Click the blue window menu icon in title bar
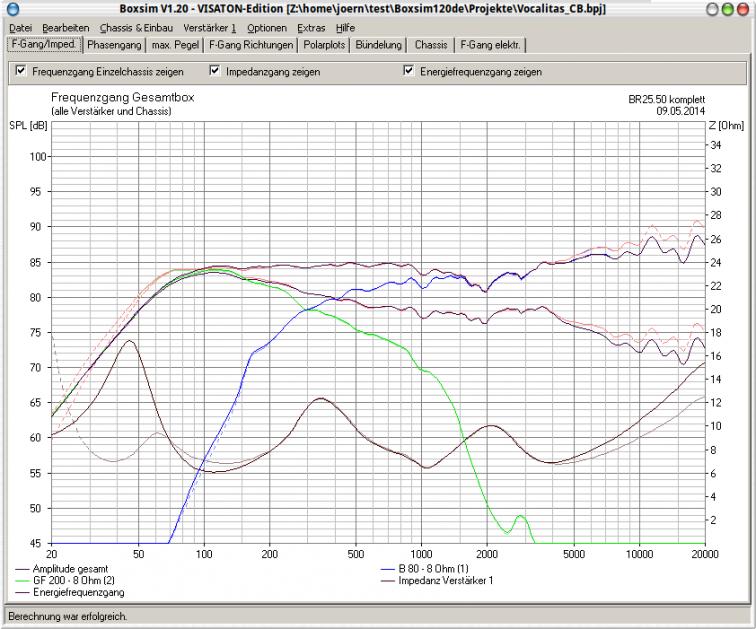This screenshot has height=629, width=756. point(13,9)
